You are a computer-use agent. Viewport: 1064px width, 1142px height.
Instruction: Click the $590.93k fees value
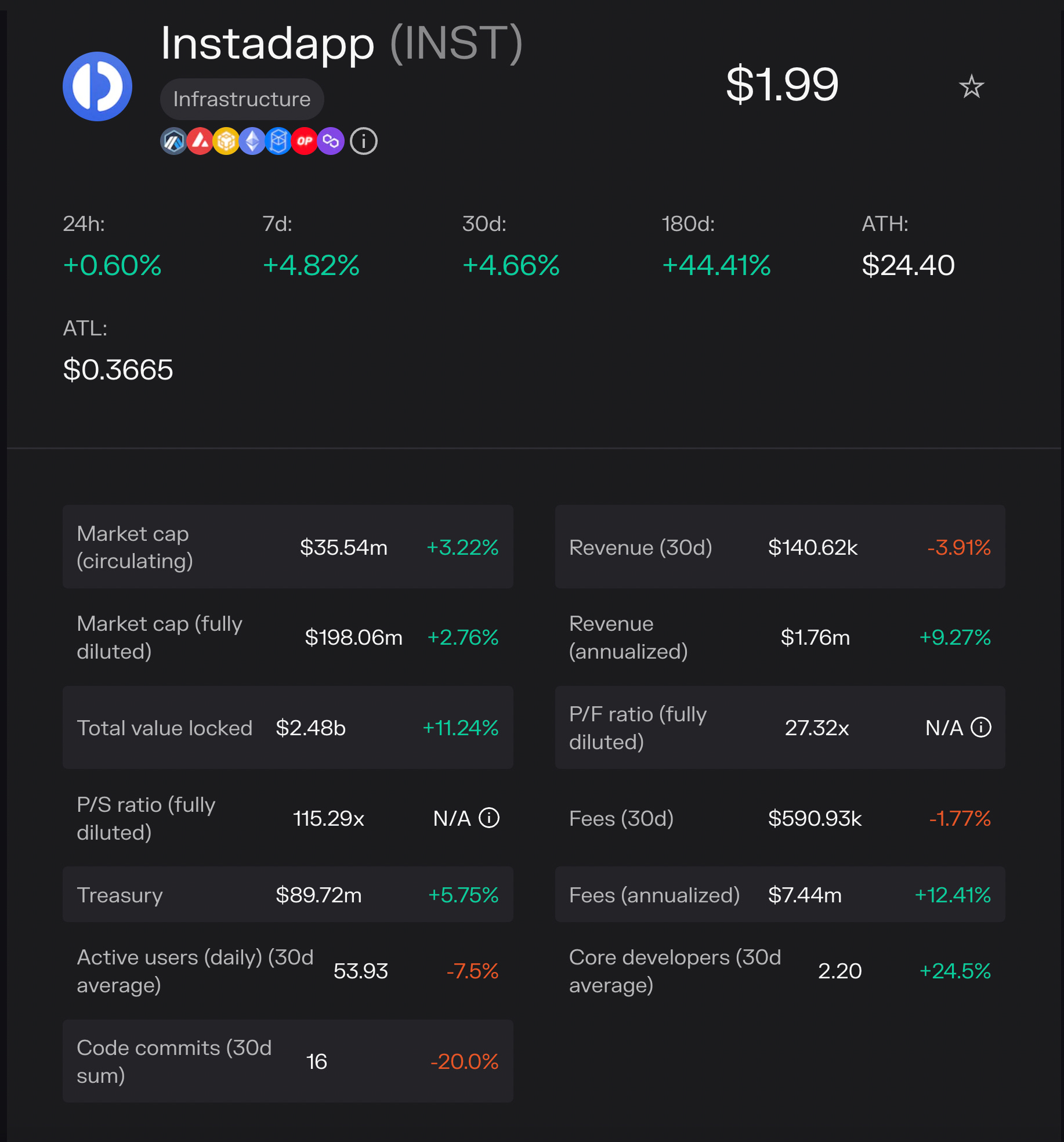point(815,818)
